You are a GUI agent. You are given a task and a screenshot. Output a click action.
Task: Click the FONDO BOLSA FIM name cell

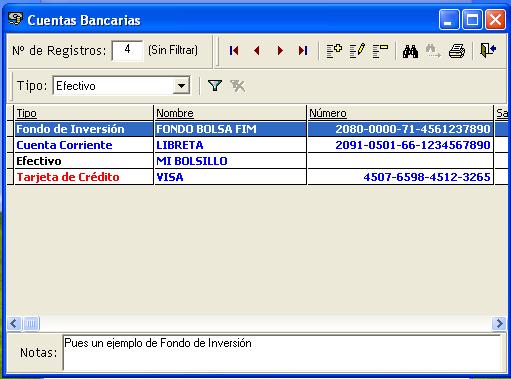pos(230,129)
